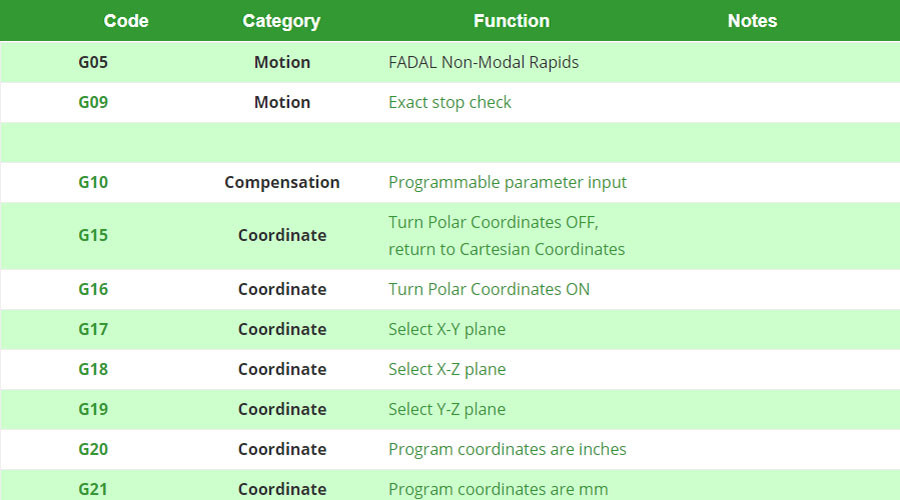900x500 pixels.
Task: Click the G18 code link
Action: point(93,369)
